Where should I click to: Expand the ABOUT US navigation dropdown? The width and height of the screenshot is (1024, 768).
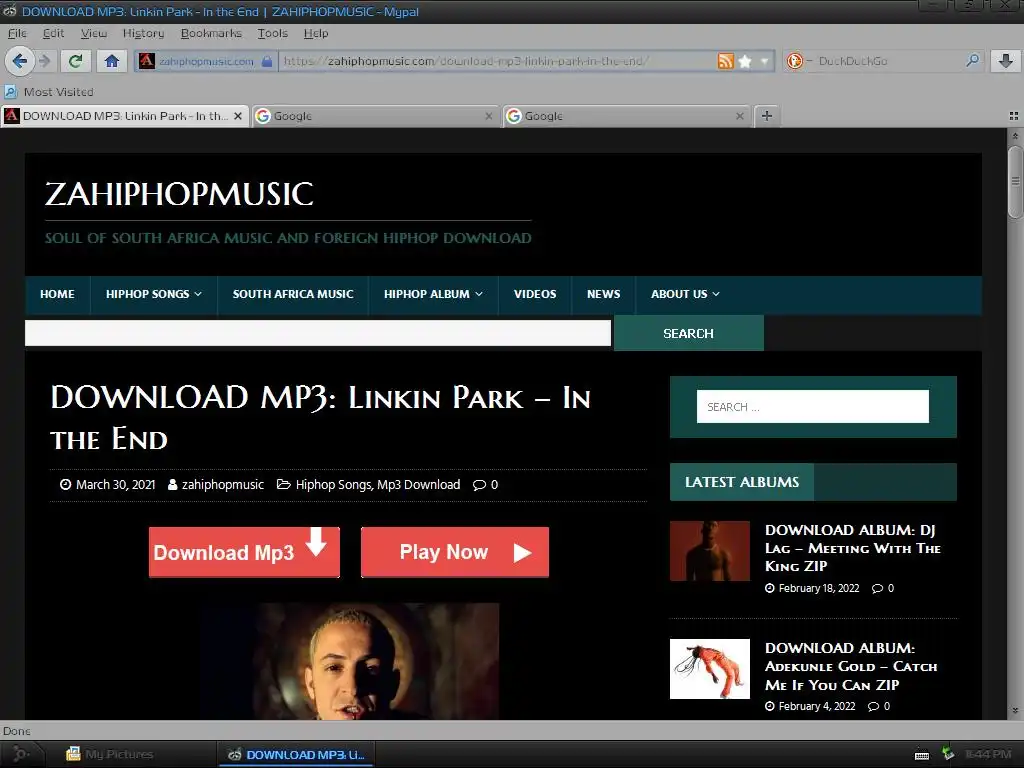[x=685, y=295]
